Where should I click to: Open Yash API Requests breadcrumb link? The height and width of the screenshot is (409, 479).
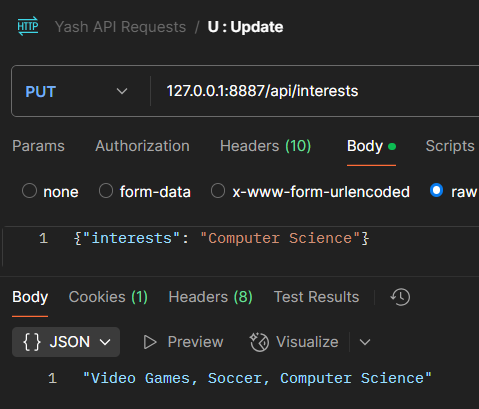pos(120,27)
